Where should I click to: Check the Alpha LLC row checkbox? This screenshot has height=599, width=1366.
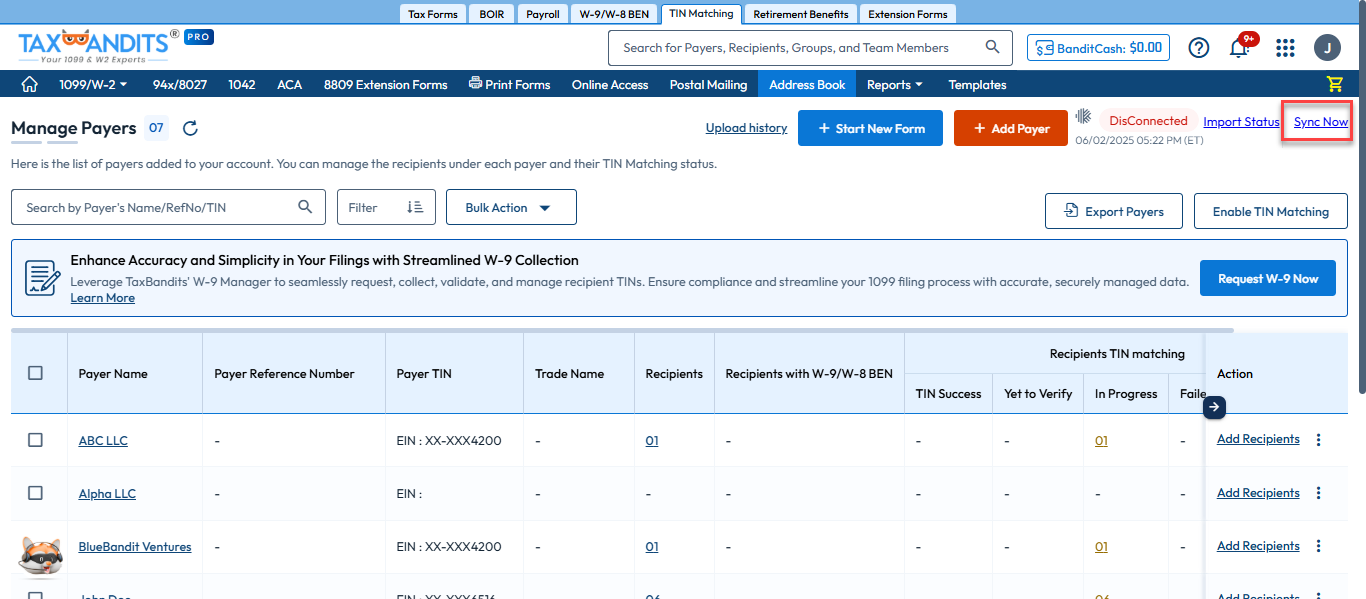coord(35,493)
